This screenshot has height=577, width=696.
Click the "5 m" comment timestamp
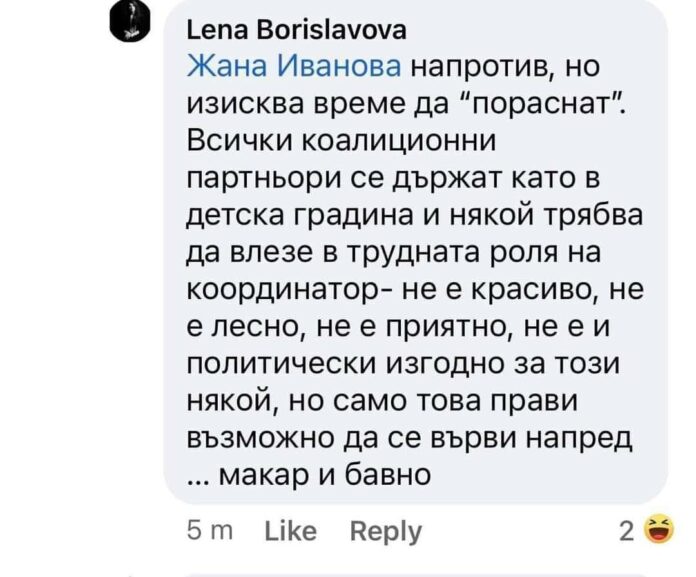(209, 530)
